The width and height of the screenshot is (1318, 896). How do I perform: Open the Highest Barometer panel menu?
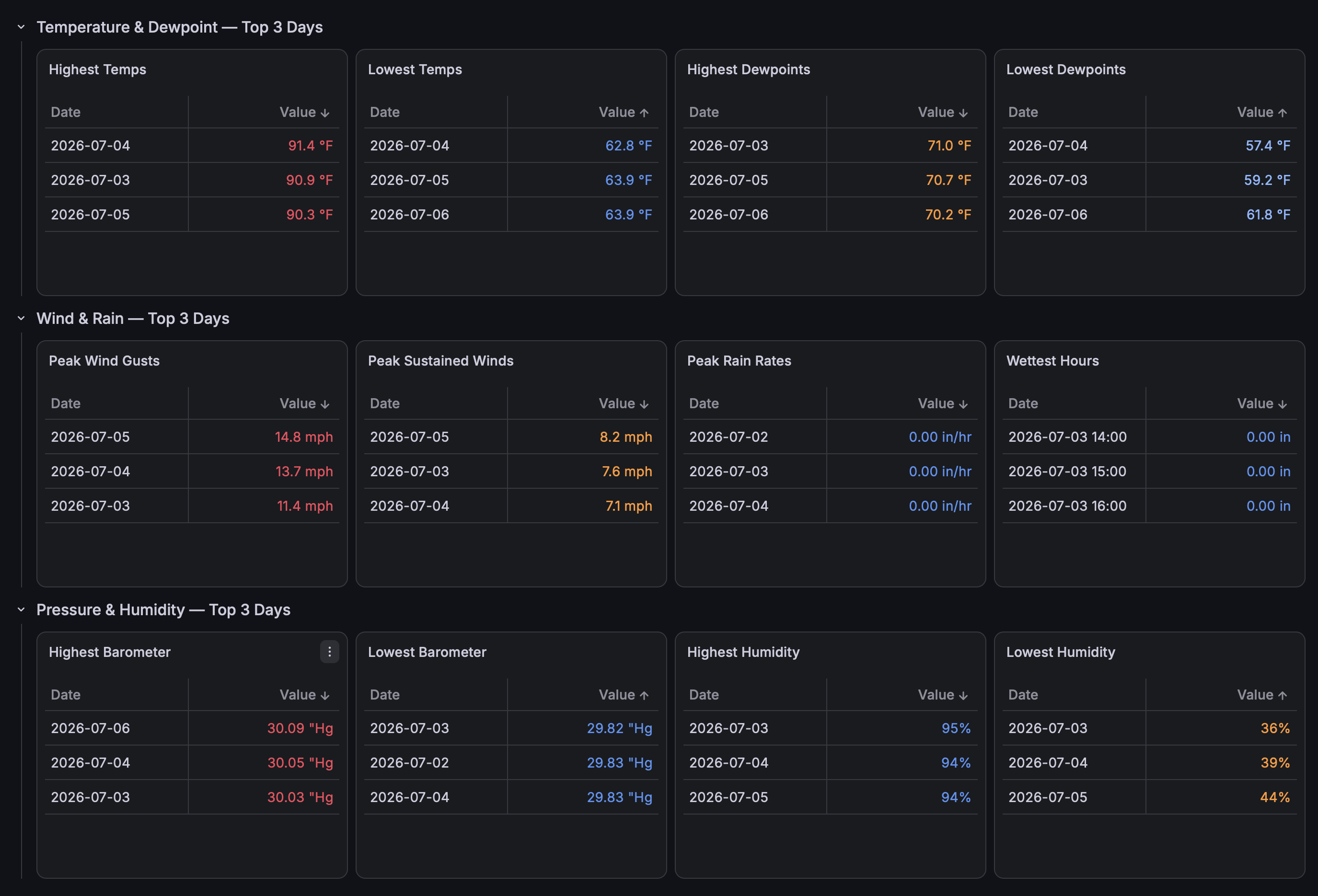point(330,652)
